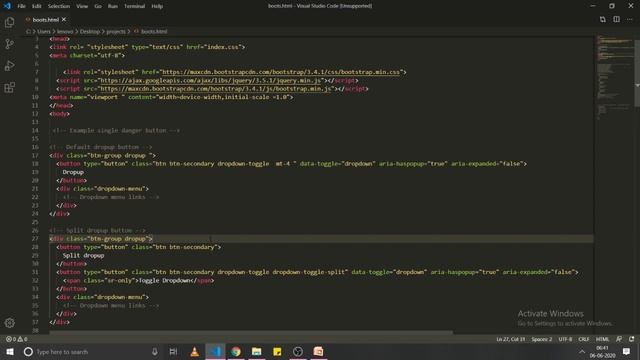640x360 pixels.
Task: Open the View menu
Action: point(82,6)
